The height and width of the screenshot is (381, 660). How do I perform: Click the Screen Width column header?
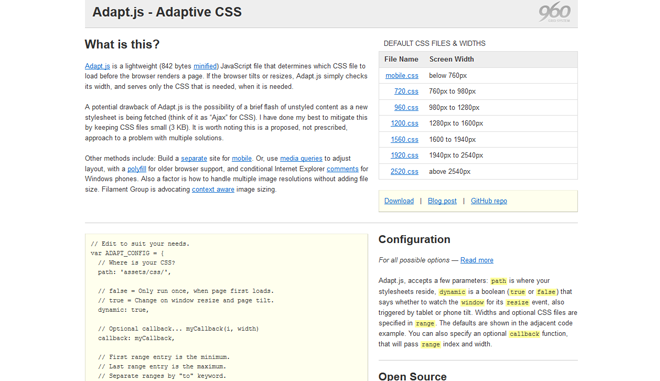tap(452, 59)
